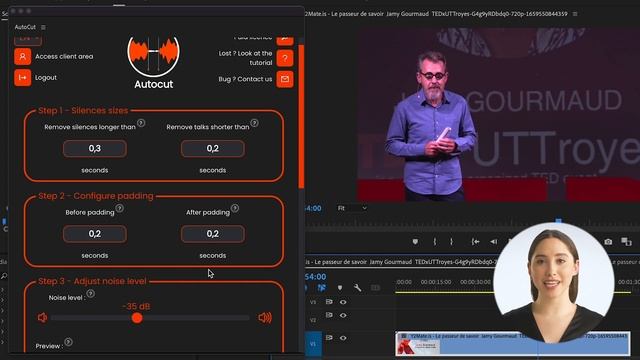Add marker in Program Monitor controls
The image size is (640, 360).
point(415,242)
